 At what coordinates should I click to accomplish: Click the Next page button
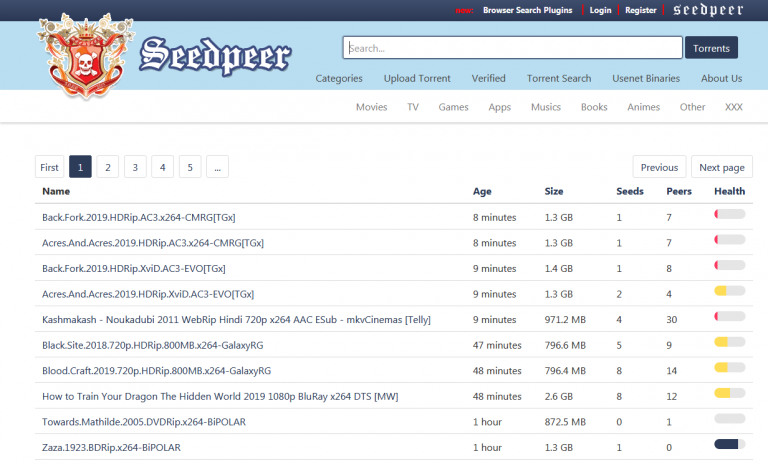pyautogui.click(x=721, y=167)
